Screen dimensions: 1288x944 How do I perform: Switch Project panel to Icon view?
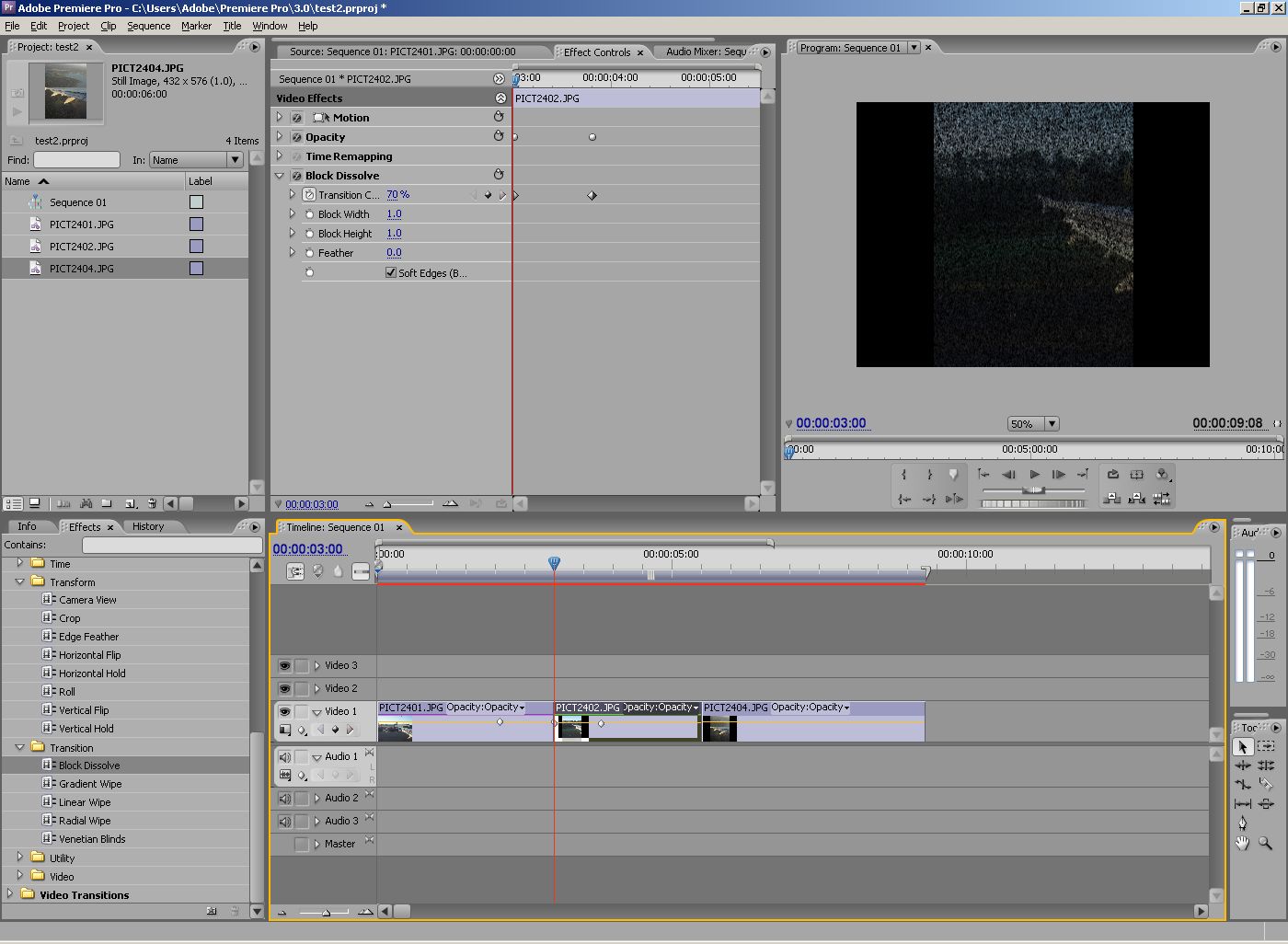tap(35, 504)
